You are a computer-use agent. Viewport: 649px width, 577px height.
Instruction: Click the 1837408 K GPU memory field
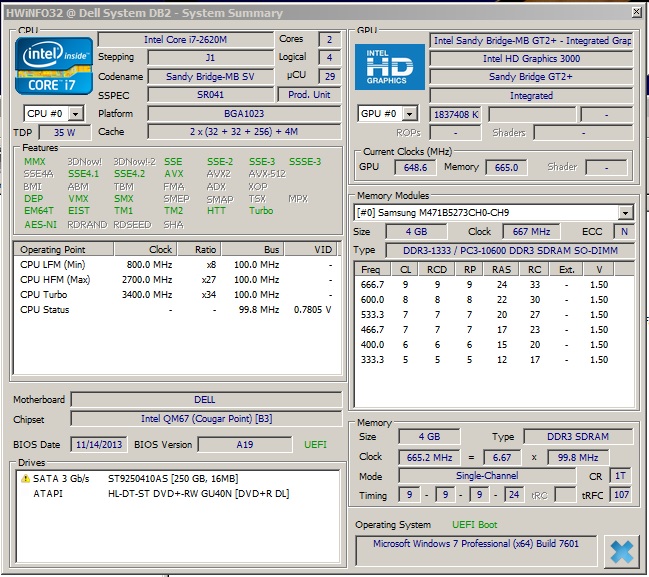[456, 115]
